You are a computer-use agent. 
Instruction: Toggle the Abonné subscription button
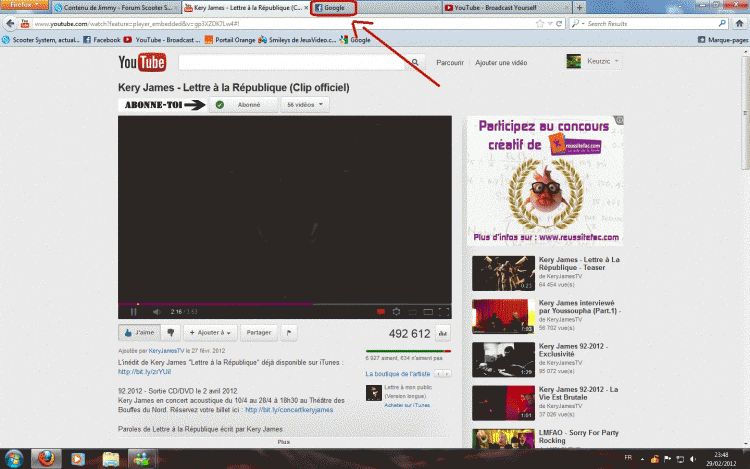[x=243, y=105]
